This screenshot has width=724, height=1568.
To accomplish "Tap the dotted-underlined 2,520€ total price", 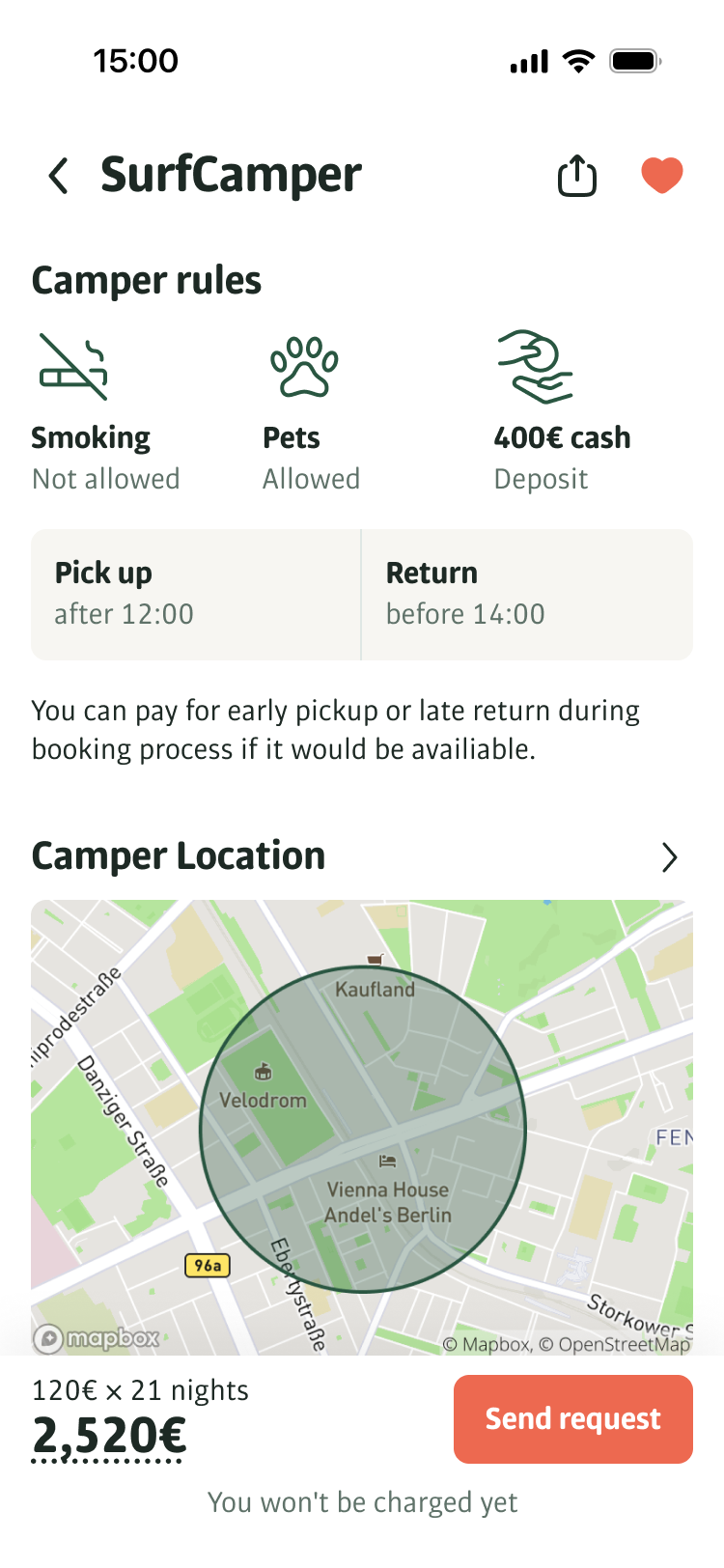I will point(109,1436).
